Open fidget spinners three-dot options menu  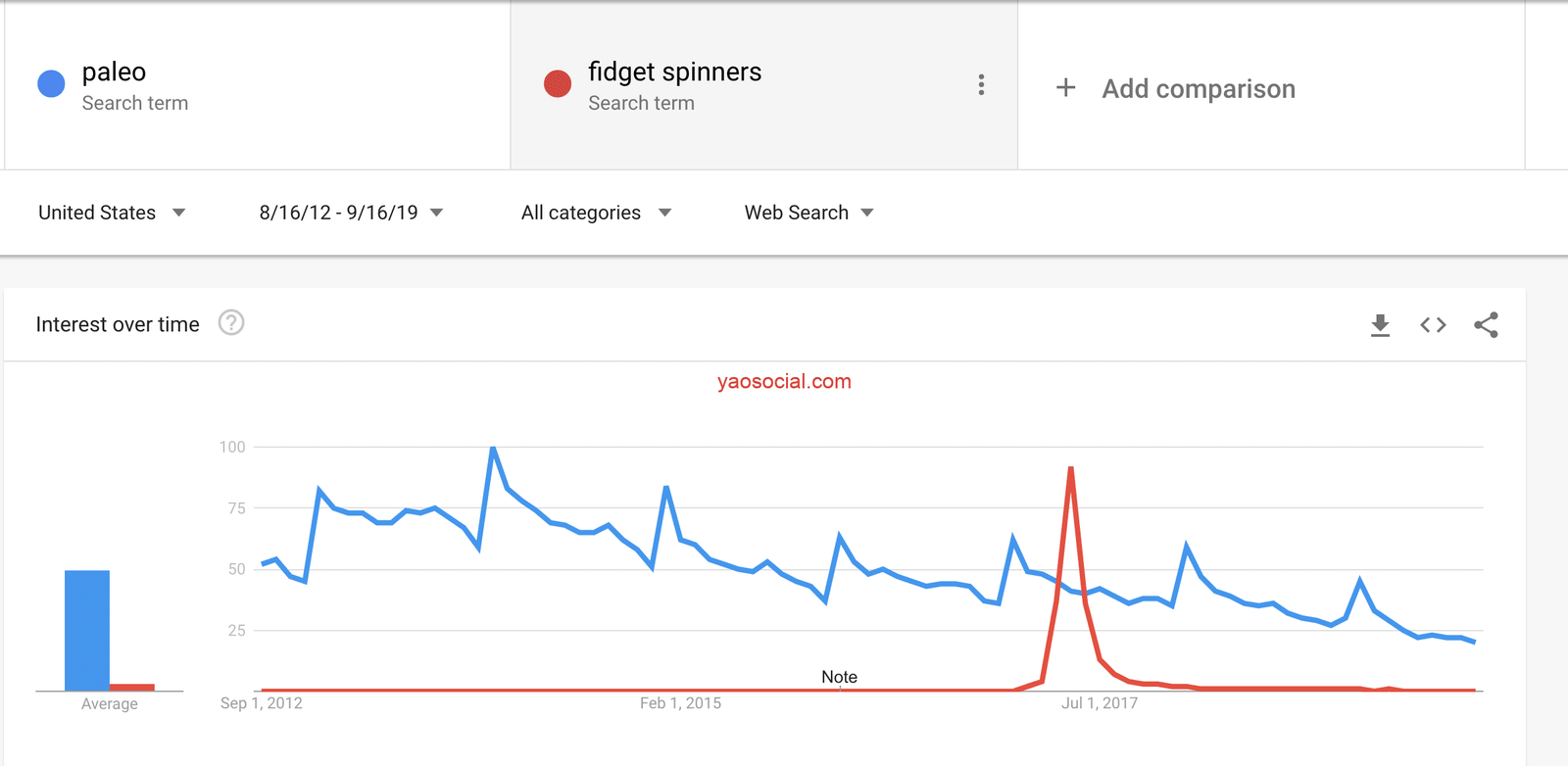[981, 85]
